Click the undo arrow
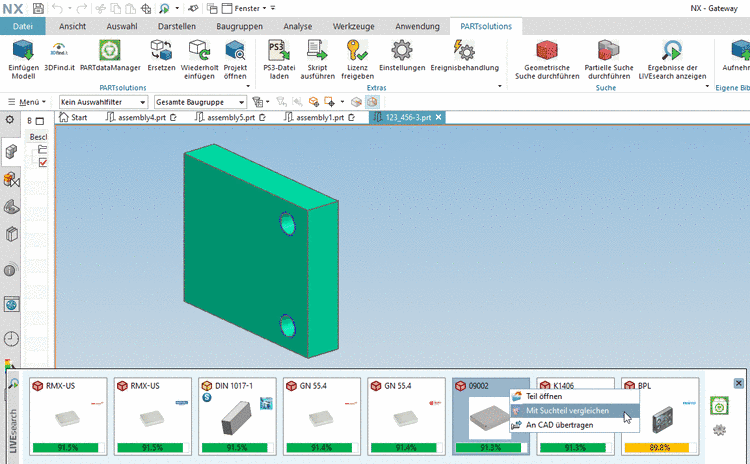 tap(57, 8)
